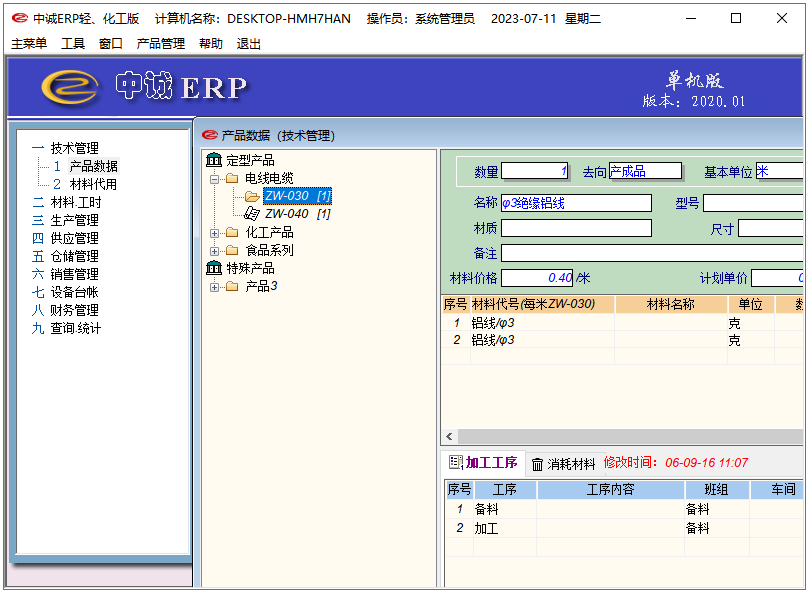Viewport: 809px width, 594px height.
Task: Click the 特殊产品 building icon
Action: tap(214, 268)
